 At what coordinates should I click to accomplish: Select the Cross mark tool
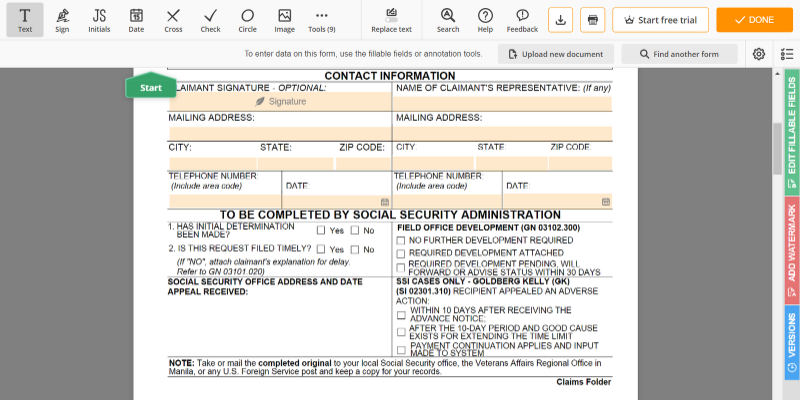(173, 20)
